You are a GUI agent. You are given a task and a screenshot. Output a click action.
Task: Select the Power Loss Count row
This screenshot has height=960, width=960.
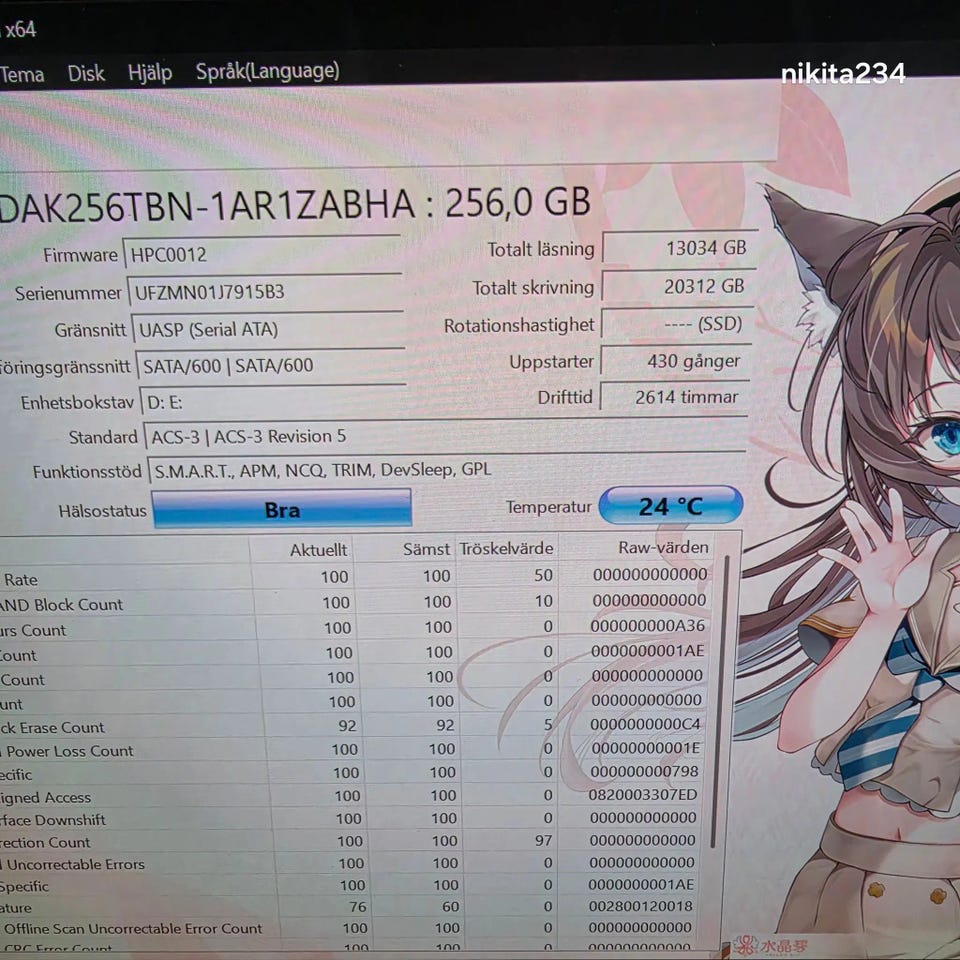coord(351,750)
